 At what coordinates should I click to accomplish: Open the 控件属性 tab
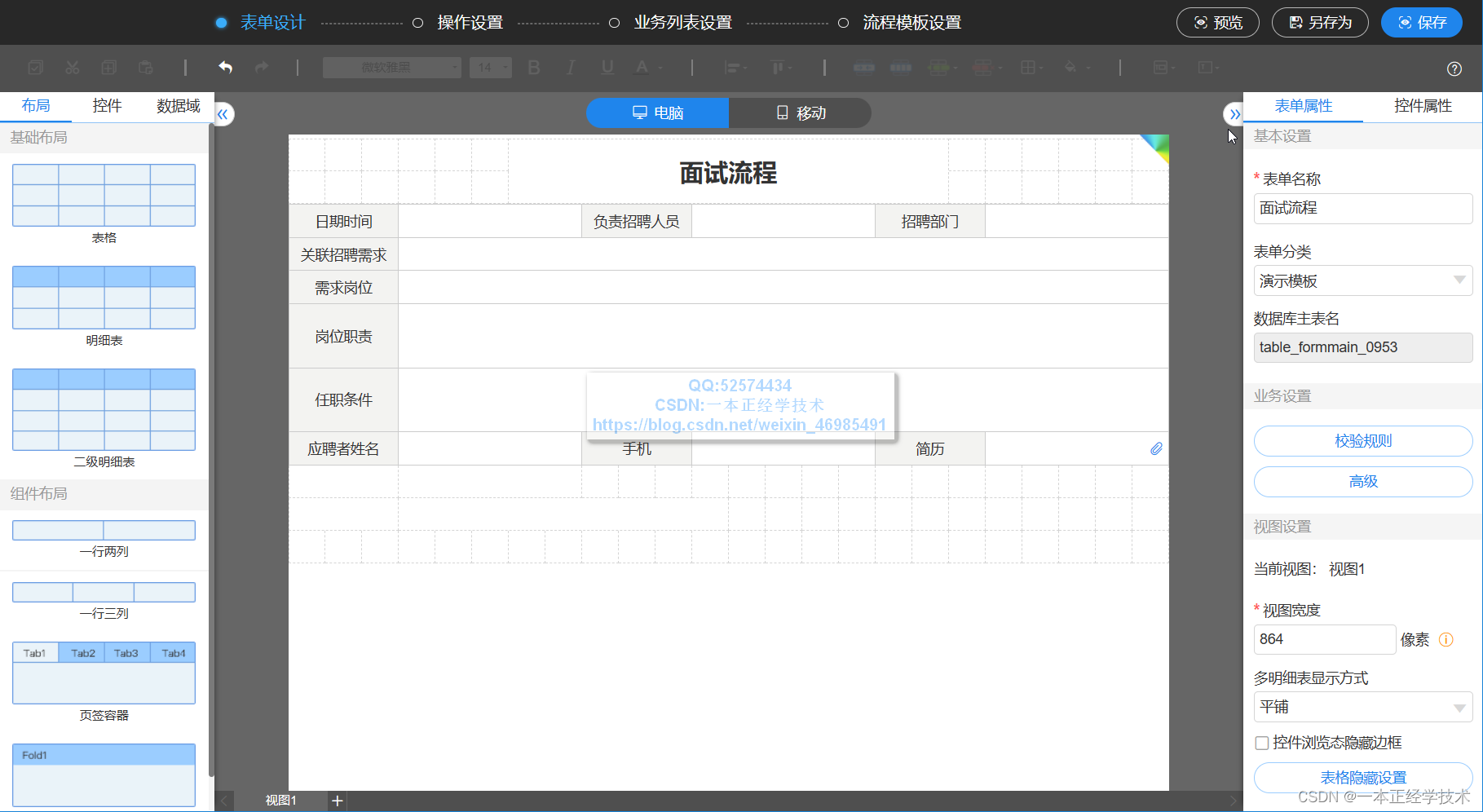point(1423,106)
